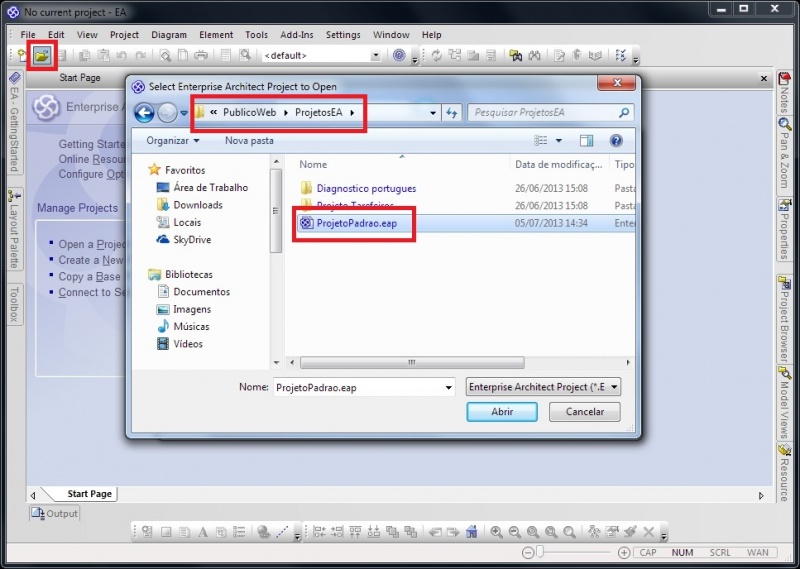This screenshot has width=800, height=569.
Task: Click the New Project toolbar icon
Action: pos(22,55)
